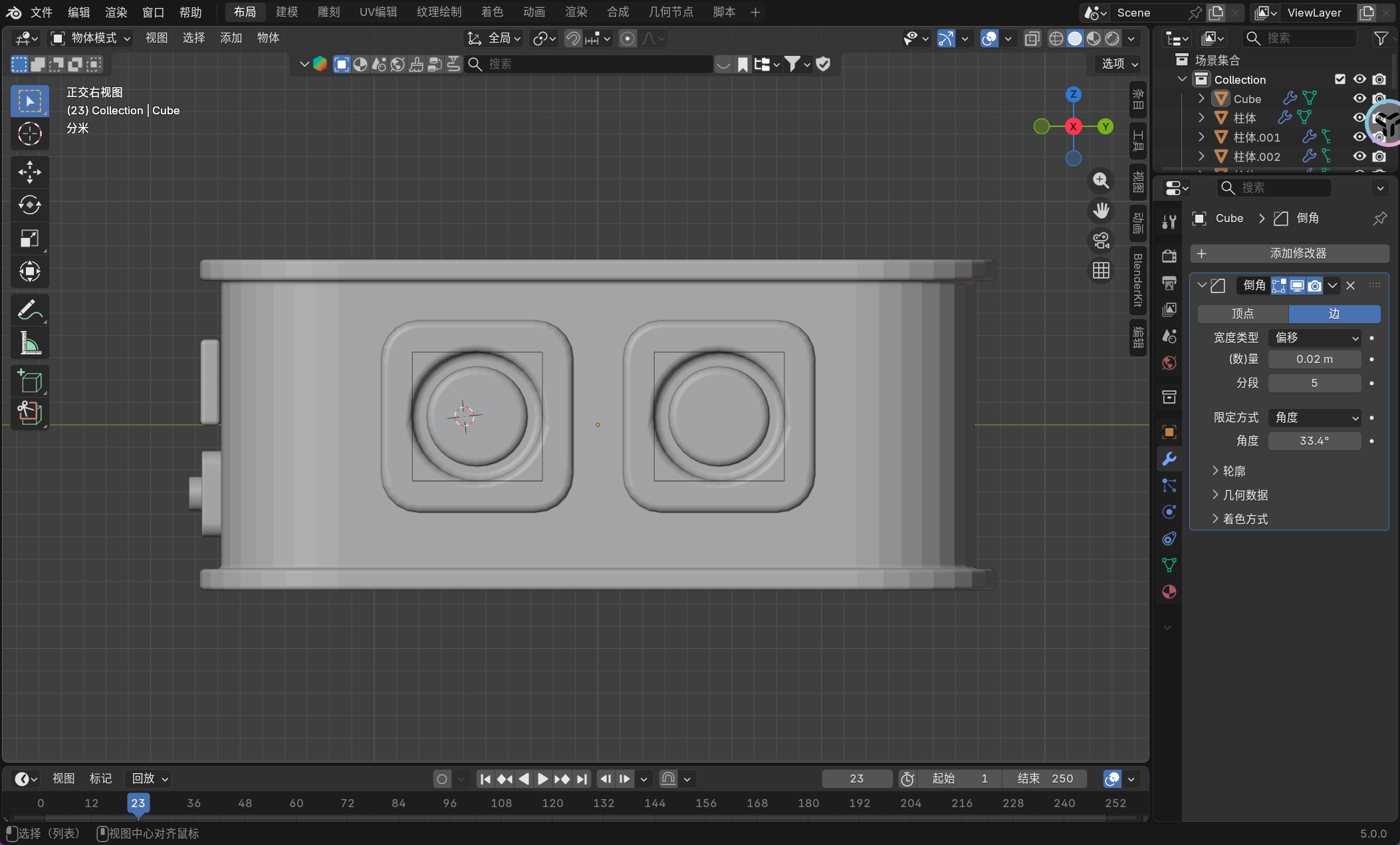This screenshot has height=845, width=1400.
Task: Activate the Measure tool
Action: (x=29, y=344)
